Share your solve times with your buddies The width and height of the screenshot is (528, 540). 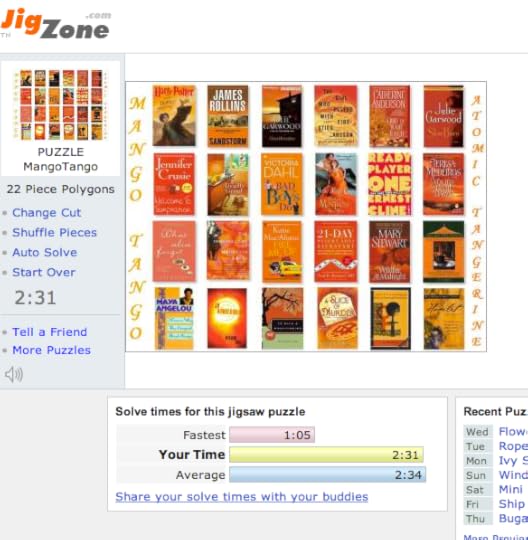point(242,497)
